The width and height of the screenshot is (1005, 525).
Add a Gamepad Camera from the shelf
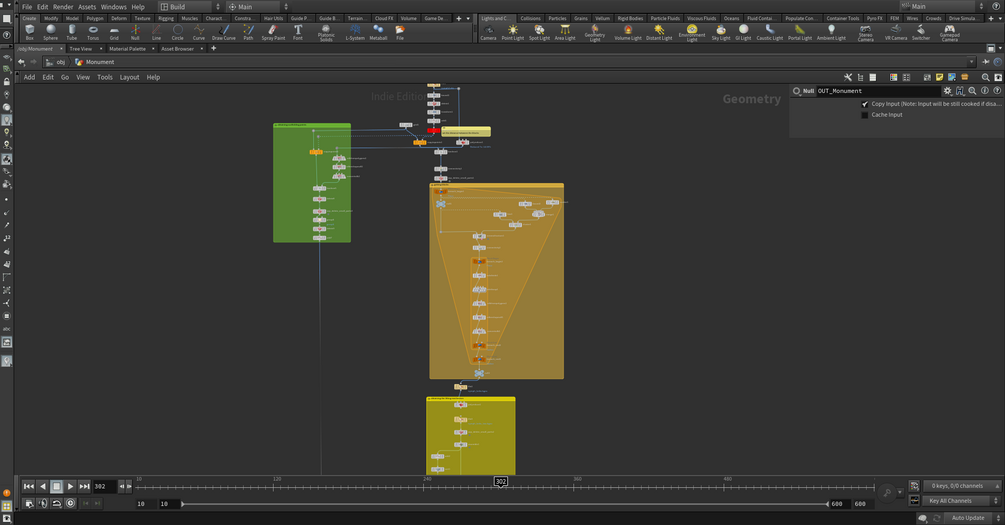[x=950, y=33]
